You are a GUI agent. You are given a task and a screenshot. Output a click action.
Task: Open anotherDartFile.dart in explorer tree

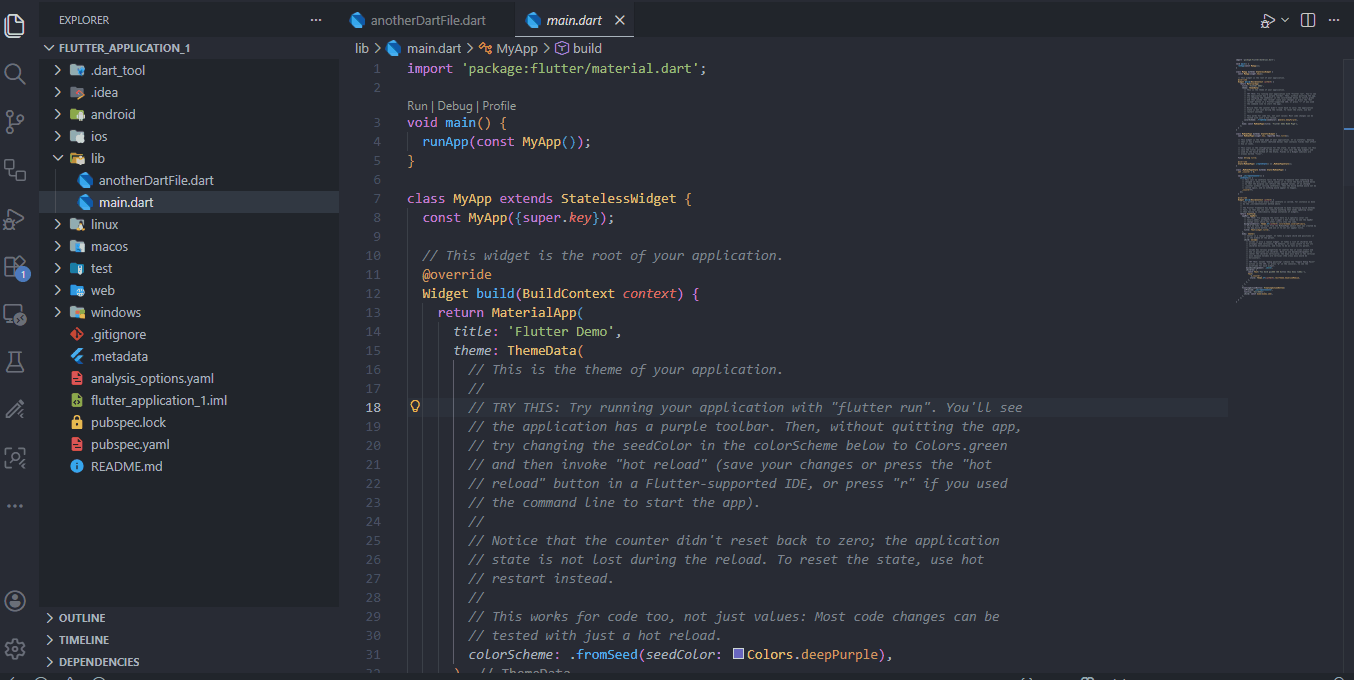189,180
